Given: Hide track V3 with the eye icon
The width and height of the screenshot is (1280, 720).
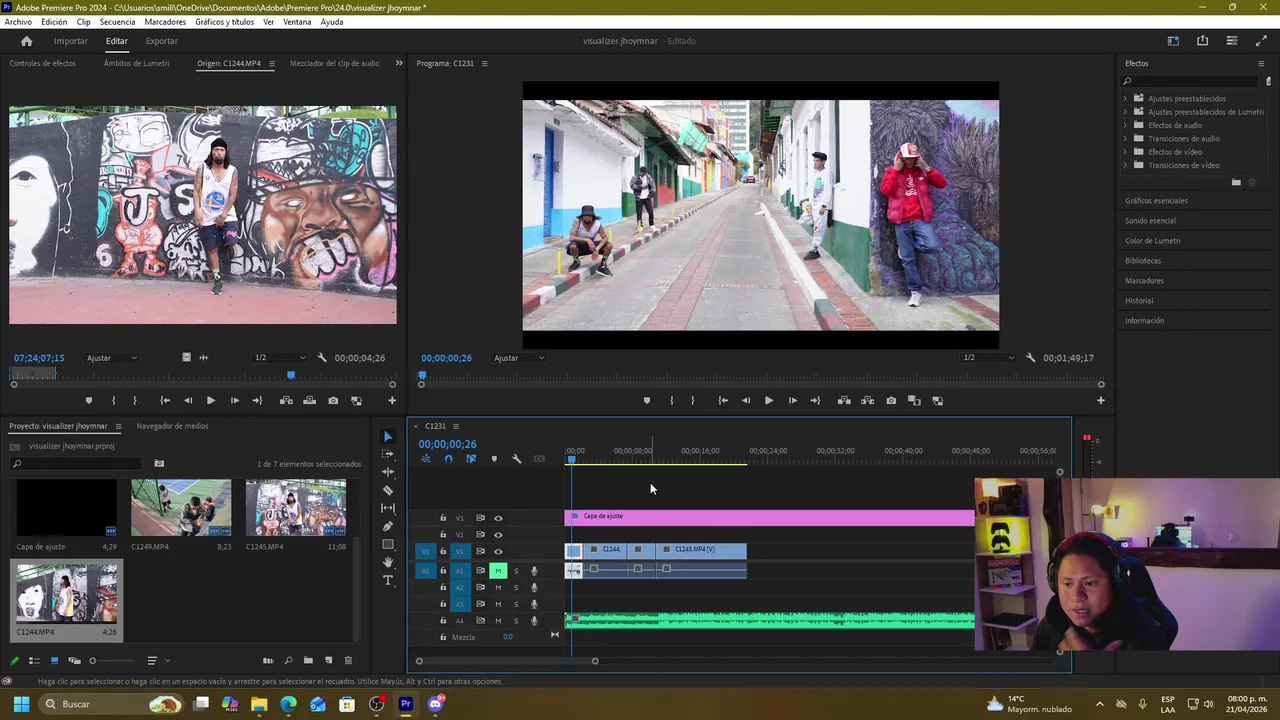Looking at the screenshot, I should [498, 518].
